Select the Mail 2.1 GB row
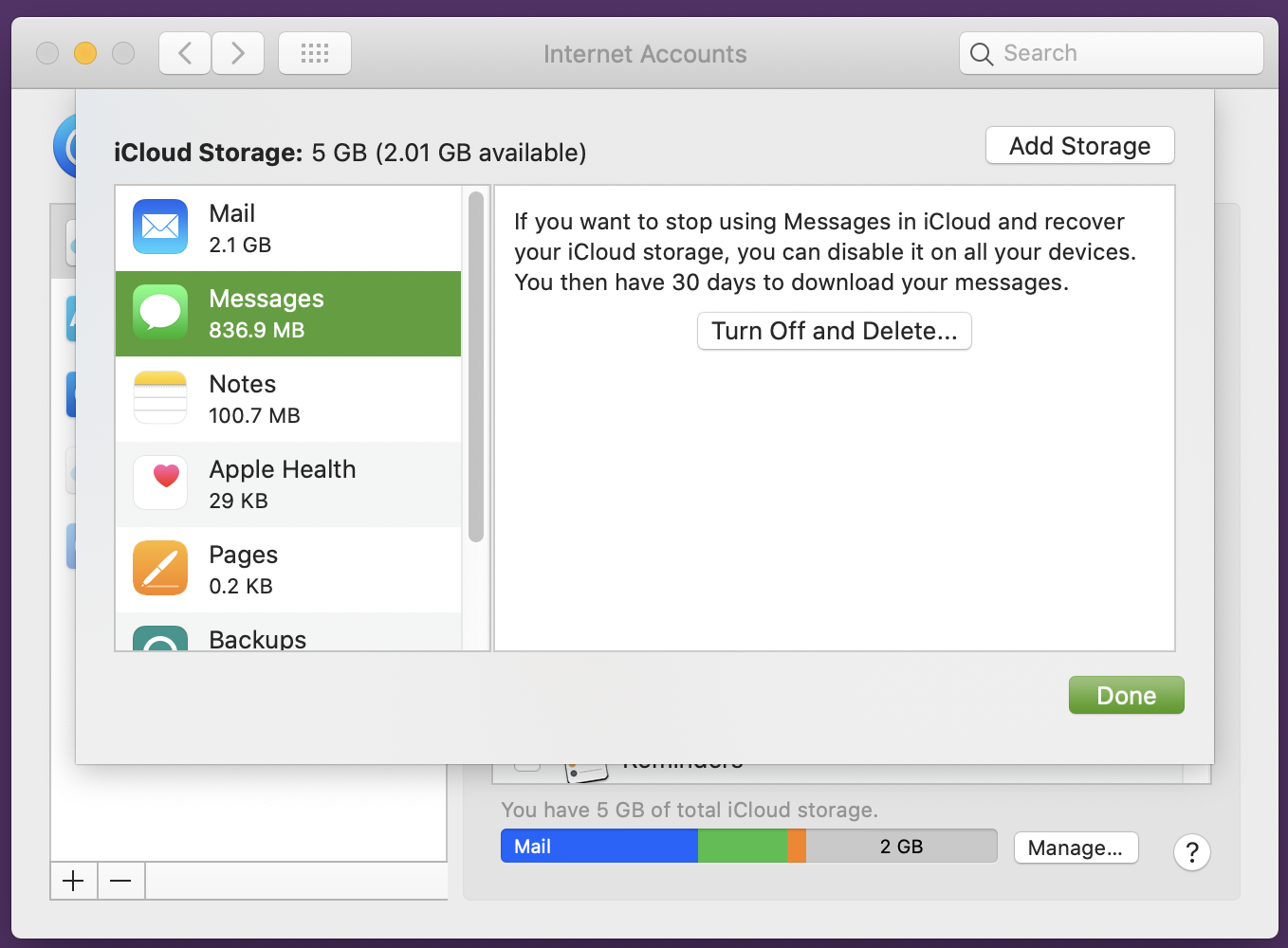The height and width of the screenshot is (948, 1288). pyautogui.click(x=288, y=228)
